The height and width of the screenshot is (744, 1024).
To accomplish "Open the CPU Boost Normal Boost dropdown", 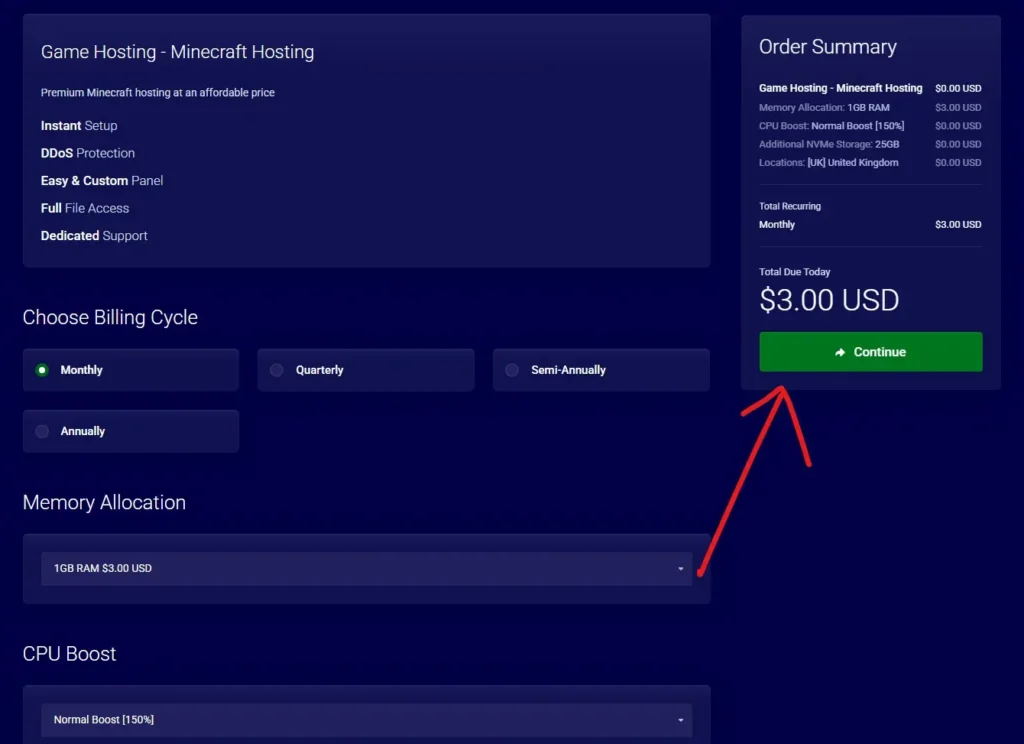I will point(366,720).
